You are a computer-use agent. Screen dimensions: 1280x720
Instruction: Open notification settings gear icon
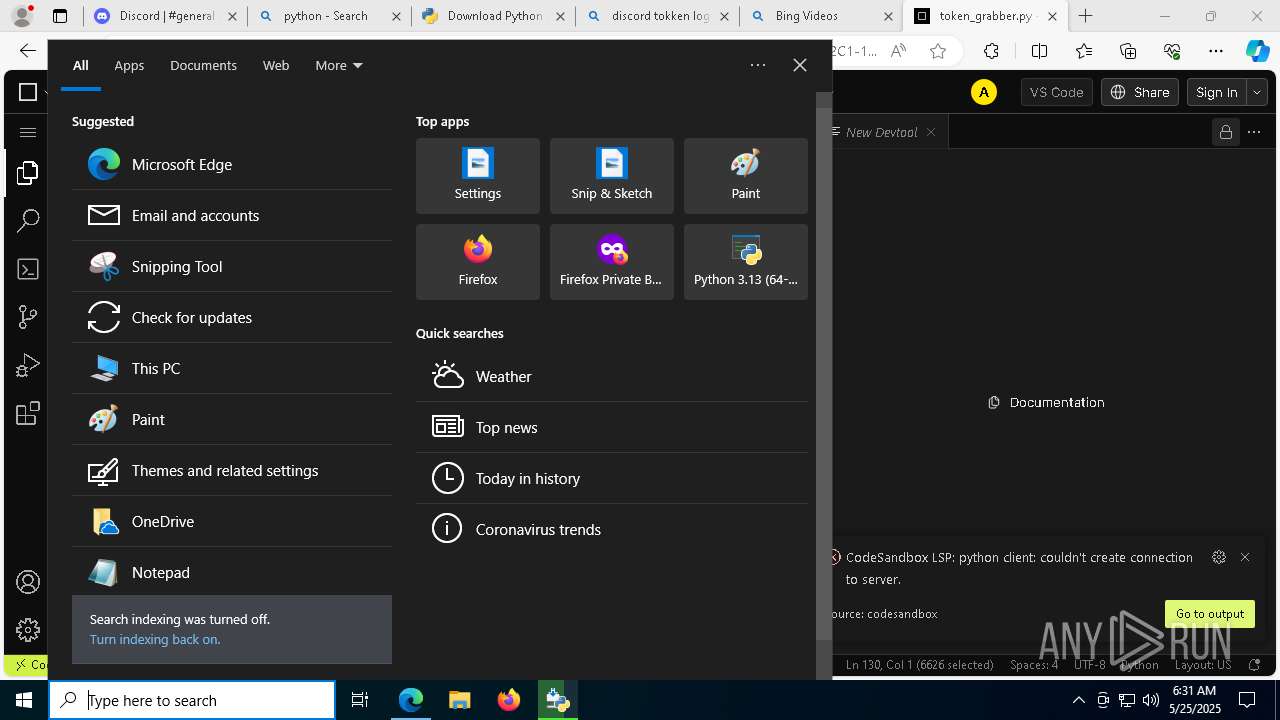coord(1218,557)
